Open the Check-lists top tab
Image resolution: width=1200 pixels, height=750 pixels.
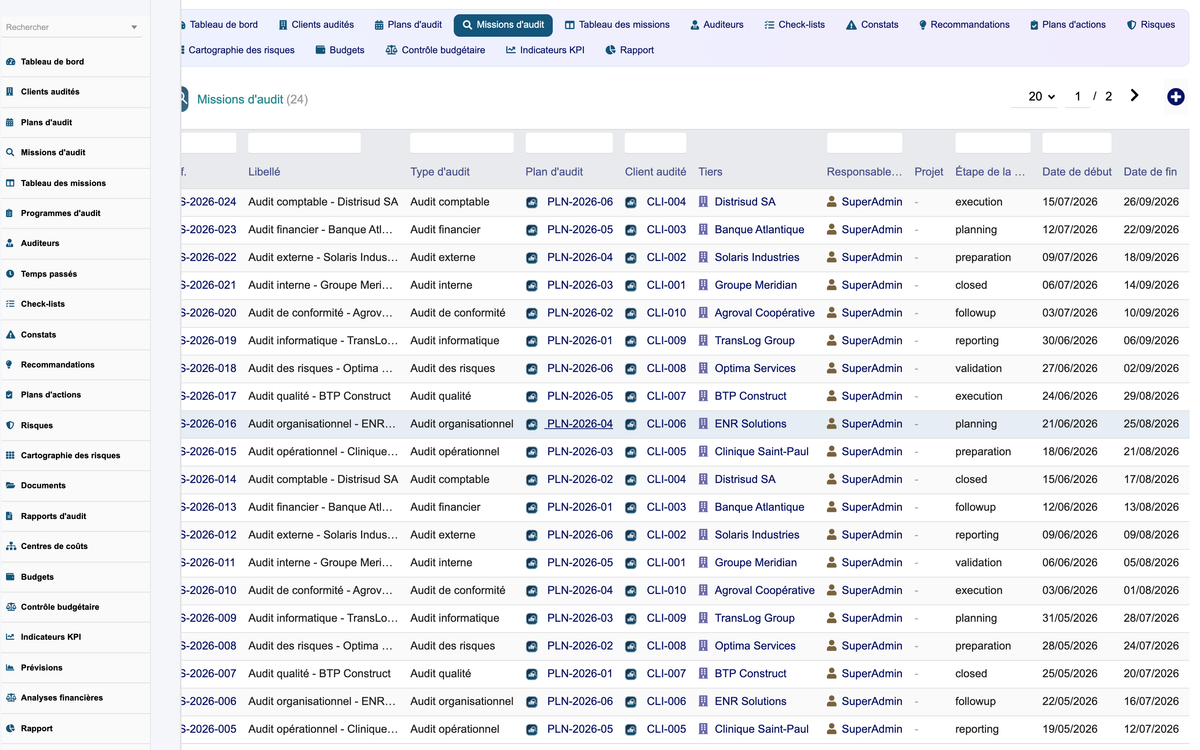(x=794, y=24)
